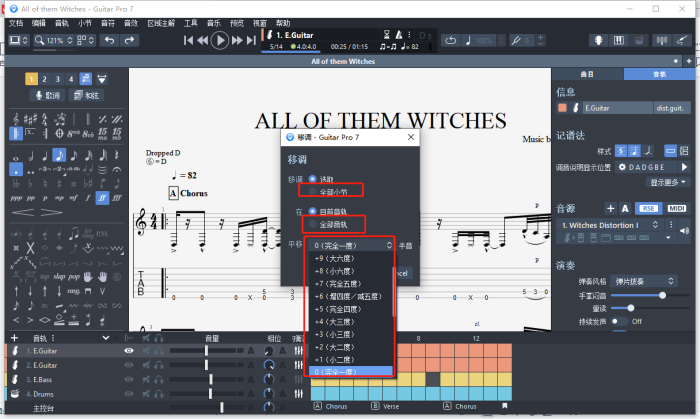Open the 工具 menu

click(x=190, y=22)
